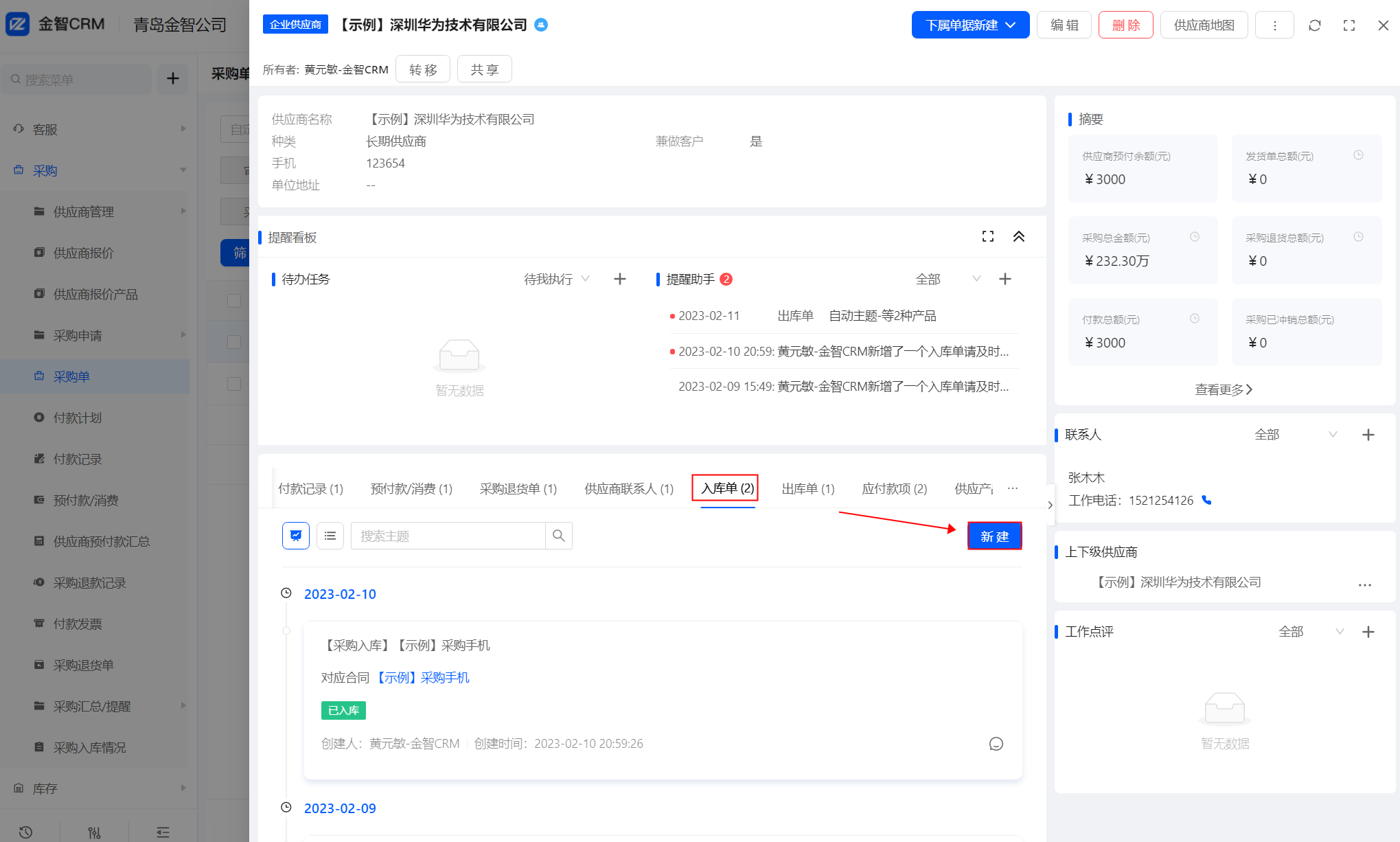1400x842 pixels.
Task: Open 付款发票 in sidebar
Action: coord(95,624)
